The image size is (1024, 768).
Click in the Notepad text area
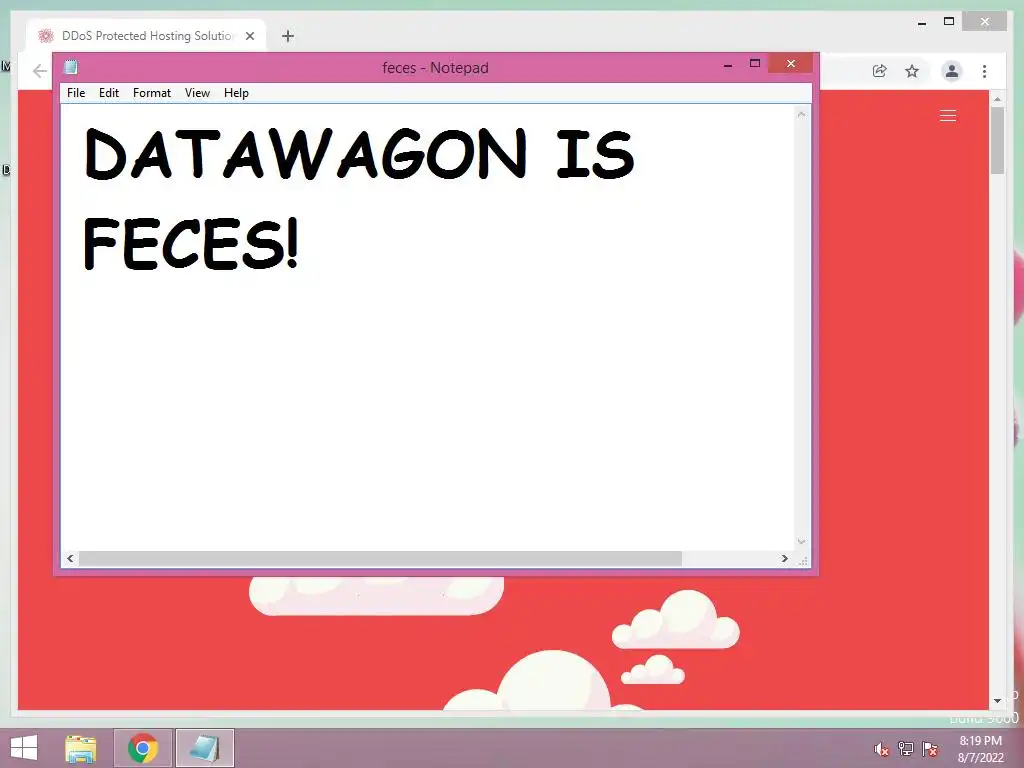pyautogui.click(x=428, y=327)
